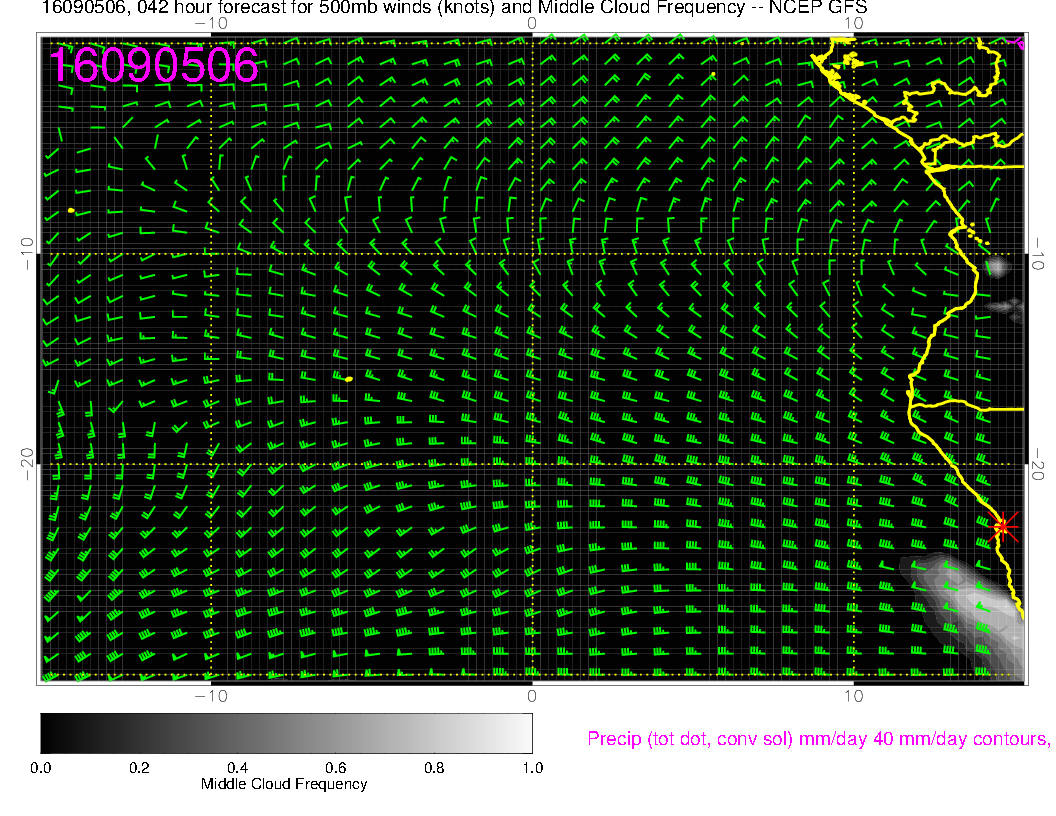The image size is (1056, 816).
Task: Click the bottom axis 10 longitude label
Action: pyautogui.click(x=853, y=696)
